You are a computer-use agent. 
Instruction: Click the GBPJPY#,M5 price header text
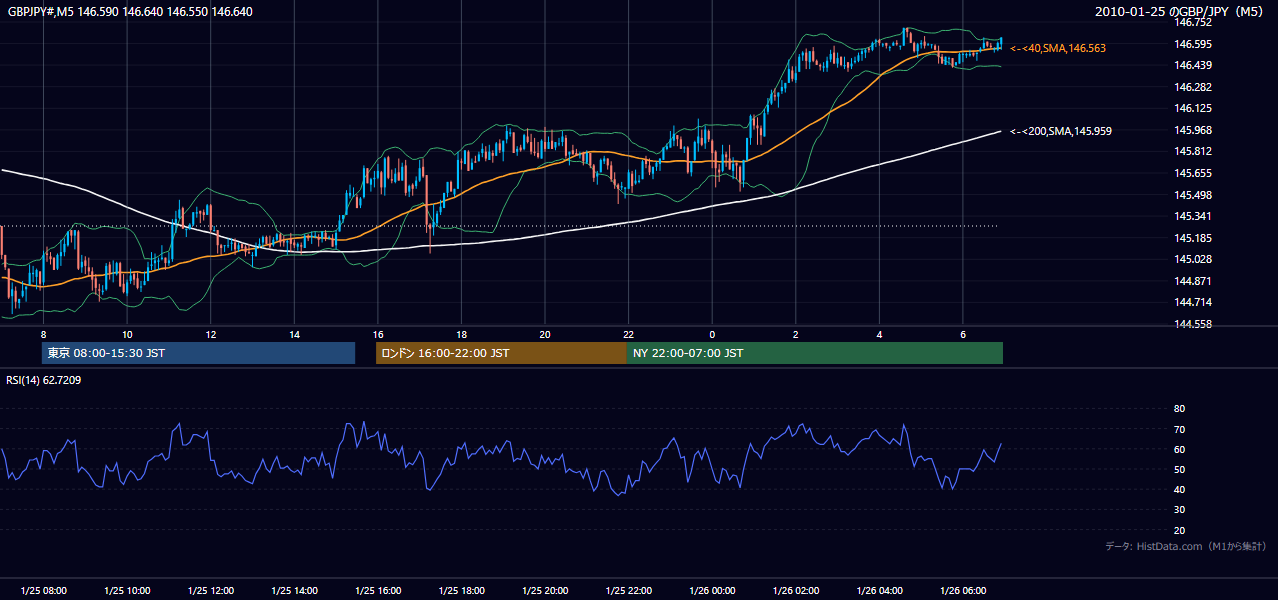pyautogui.click(x=130, y=12)
